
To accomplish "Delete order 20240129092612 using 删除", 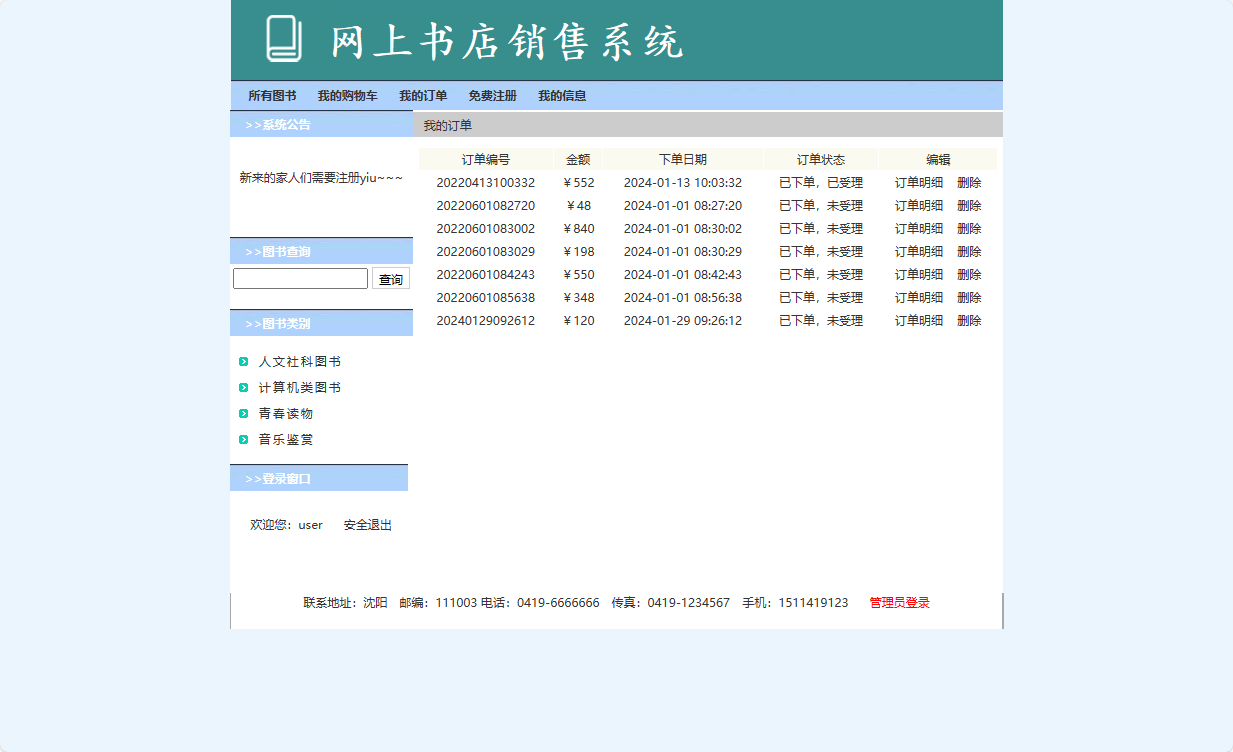I will click(969, 320).
